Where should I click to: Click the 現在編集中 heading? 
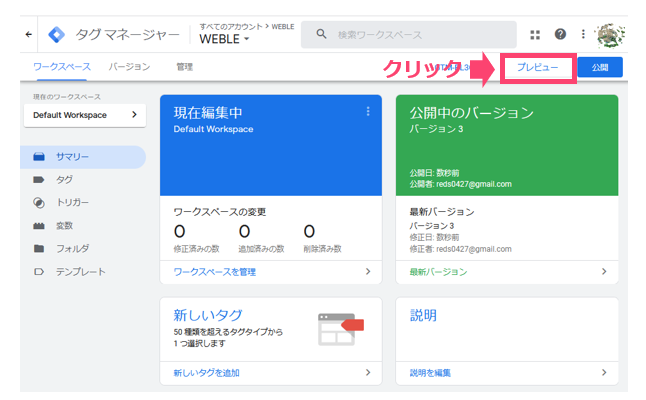tap(208, 113)
